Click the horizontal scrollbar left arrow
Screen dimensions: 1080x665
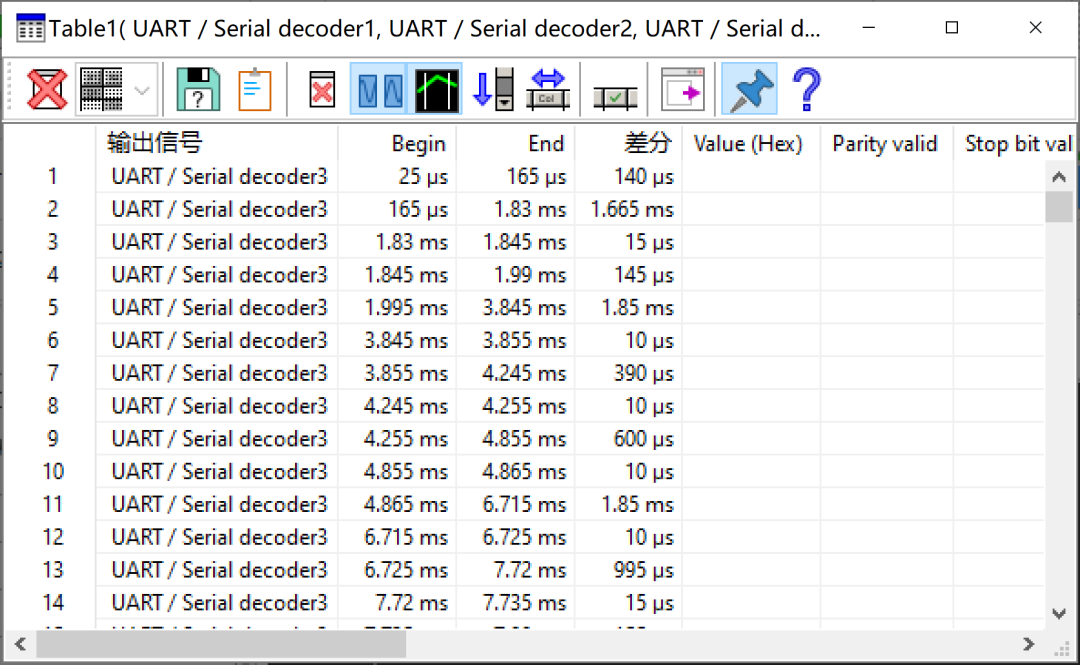pos(21,644)
